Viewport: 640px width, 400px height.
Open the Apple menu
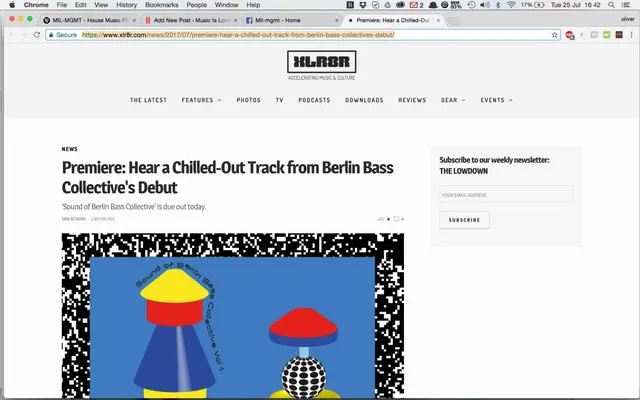[x=12, y=5]
